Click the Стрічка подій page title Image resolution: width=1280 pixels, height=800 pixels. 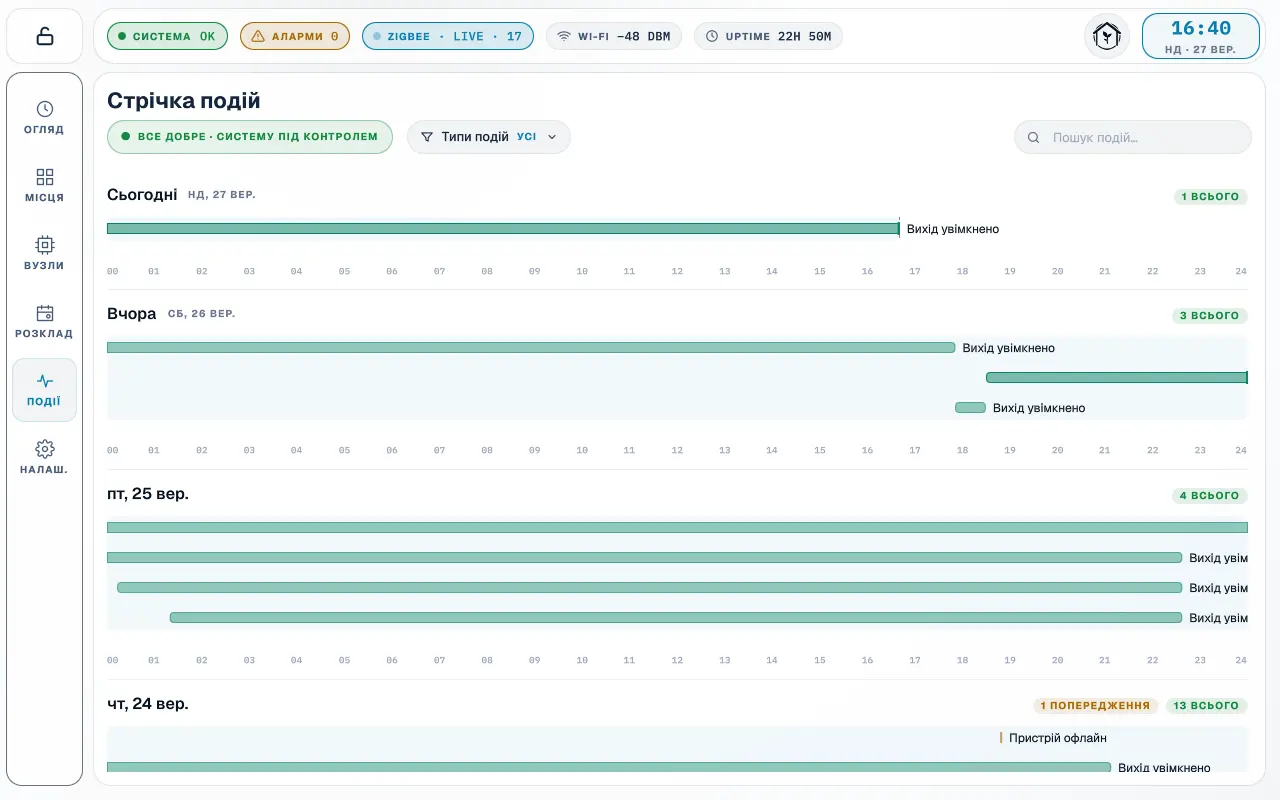click(184, 101)
